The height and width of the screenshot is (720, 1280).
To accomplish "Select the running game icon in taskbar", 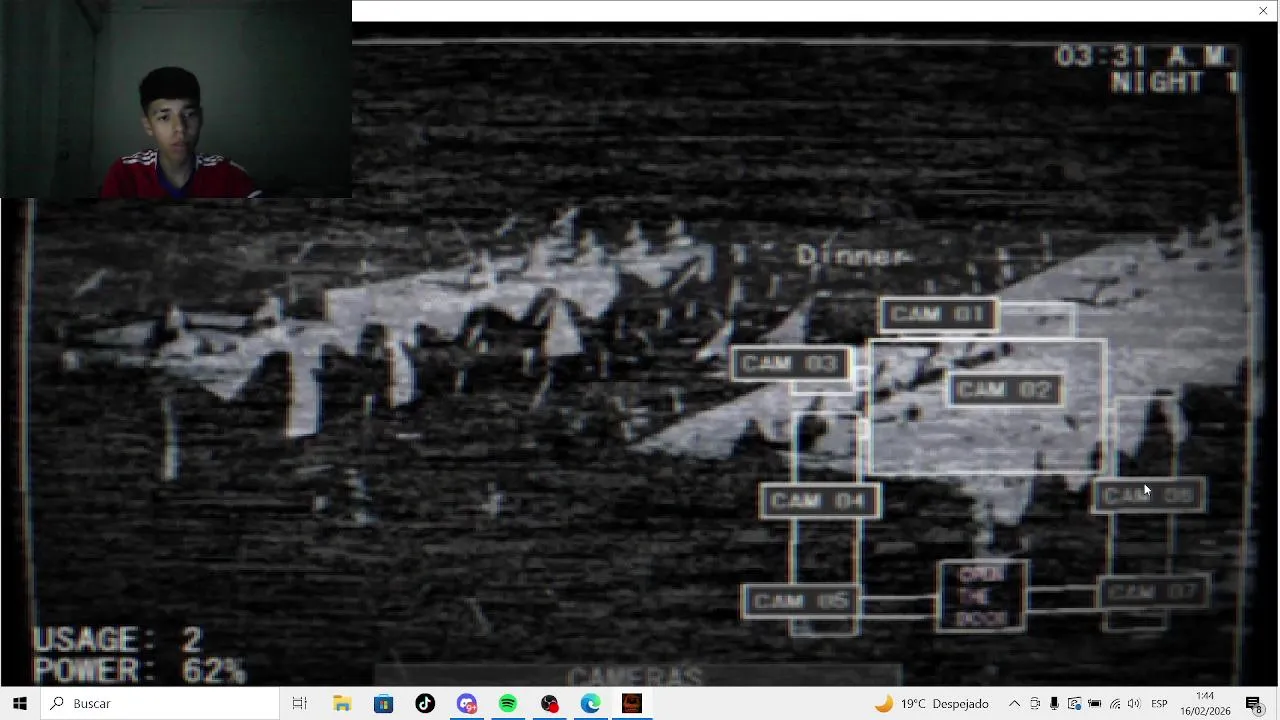I will click(632, 704).
